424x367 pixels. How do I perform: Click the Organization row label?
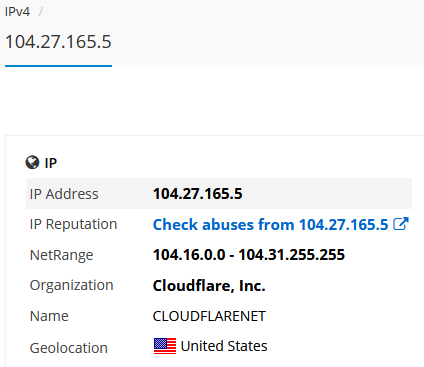click(72, 285)
